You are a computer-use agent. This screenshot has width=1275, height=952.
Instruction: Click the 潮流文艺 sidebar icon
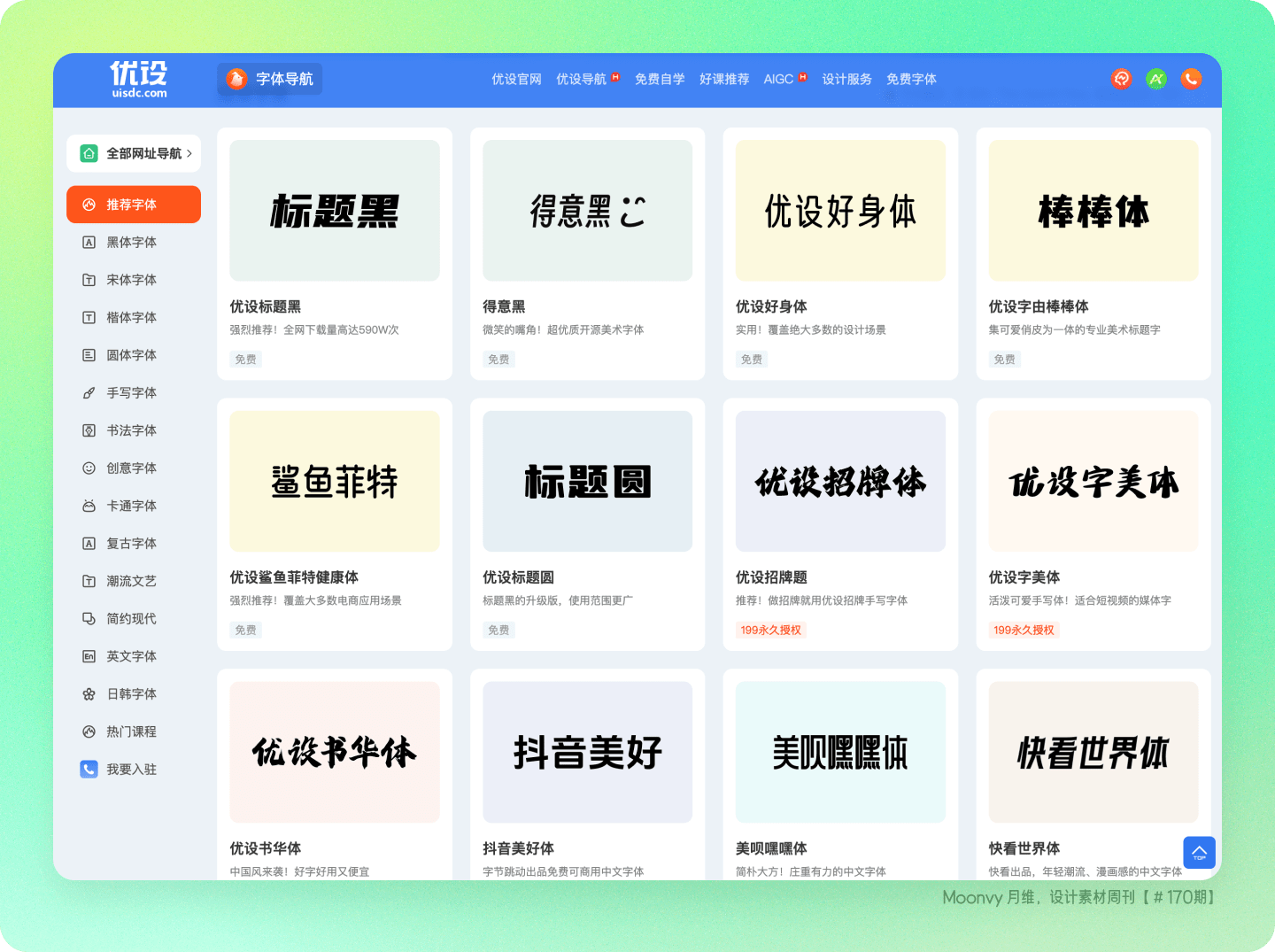coord(89,581)
